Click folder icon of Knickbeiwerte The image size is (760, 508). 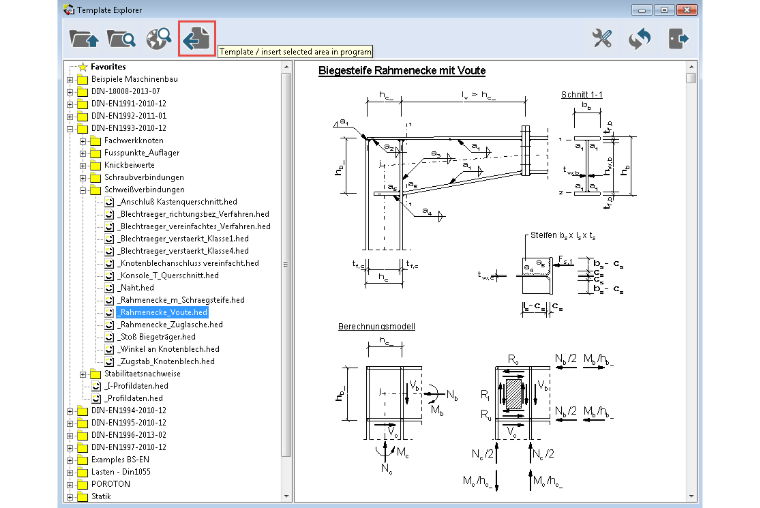click(x=96, y=165)
